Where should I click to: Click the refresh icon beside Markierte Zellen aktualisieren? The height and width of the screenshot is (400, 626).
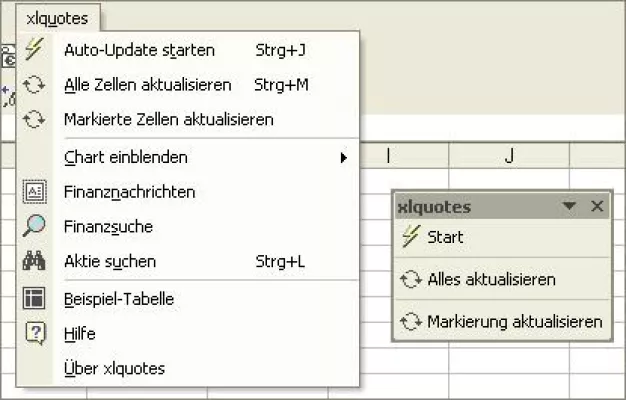(34, 119)
